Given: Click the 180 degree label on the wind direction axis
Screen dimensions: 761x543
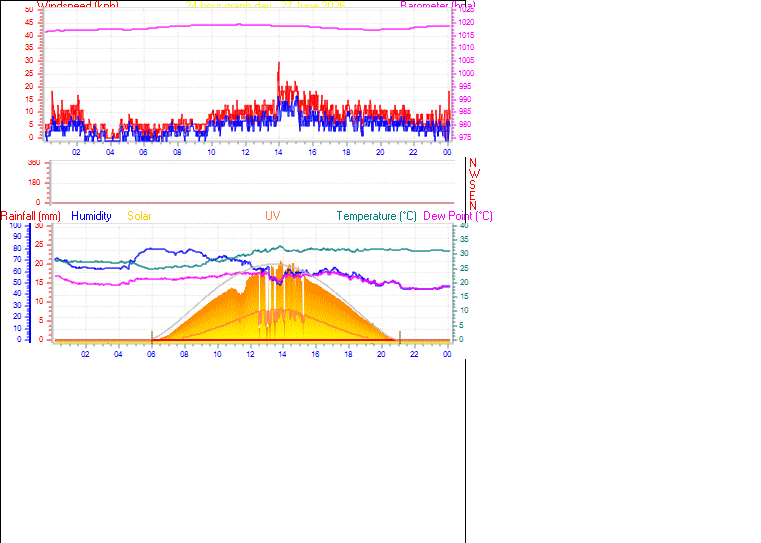Looking at the screenshot, I should click(x=34, y=182).
